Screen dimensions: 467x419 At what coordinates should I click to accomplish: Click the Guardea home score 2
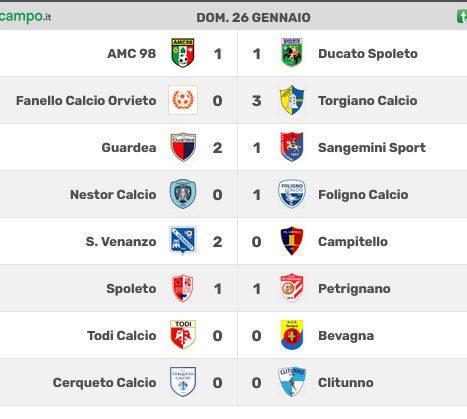point(217,148)
